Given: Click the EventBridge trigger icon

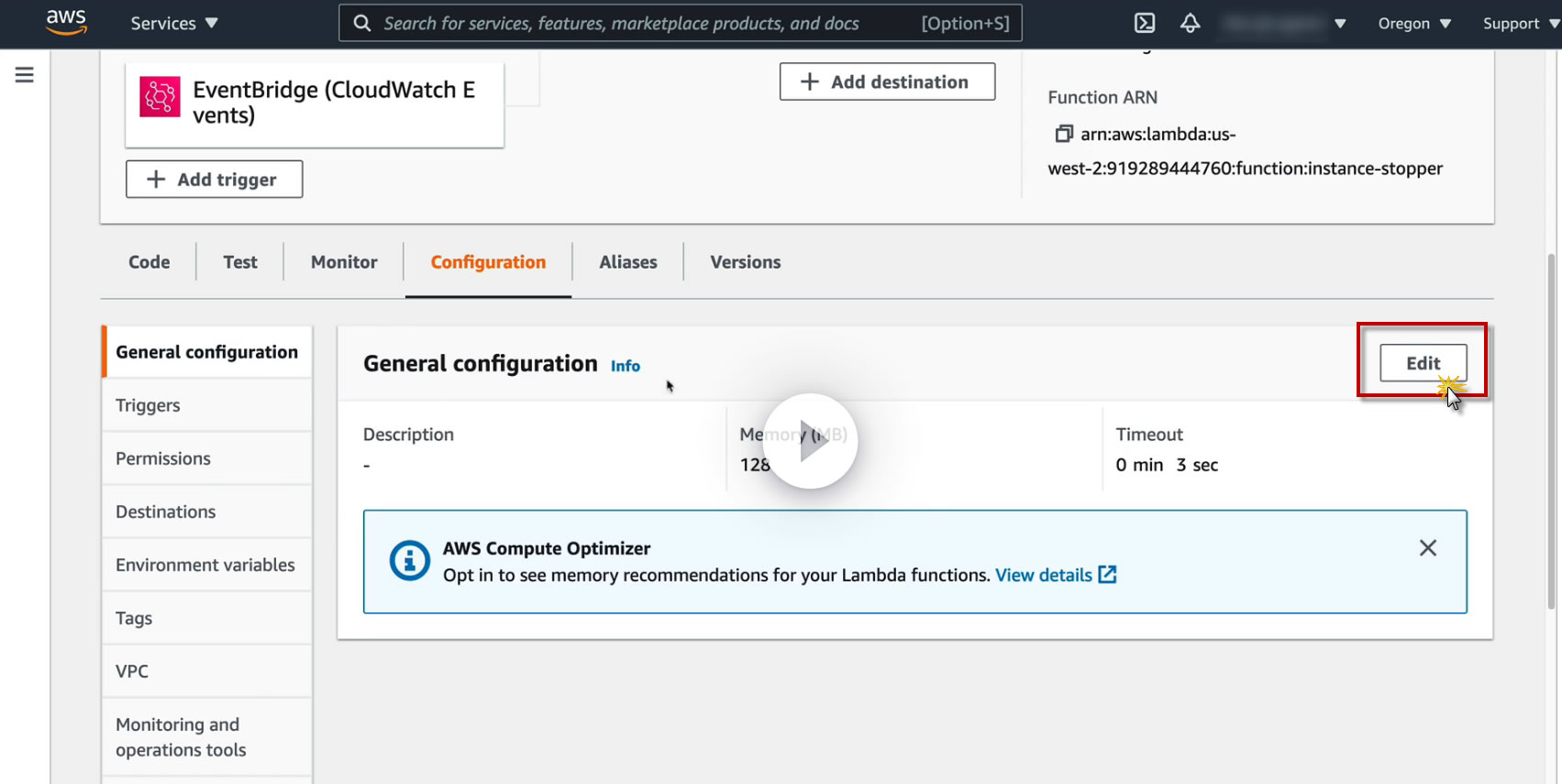Looking at the screenshot, I should (160, 97).
